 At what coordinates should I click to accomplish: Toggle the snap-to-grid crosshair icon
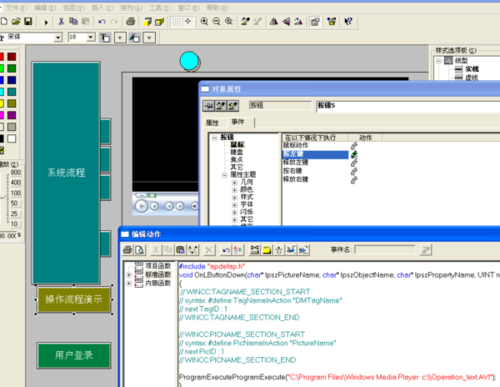(188, 22)
